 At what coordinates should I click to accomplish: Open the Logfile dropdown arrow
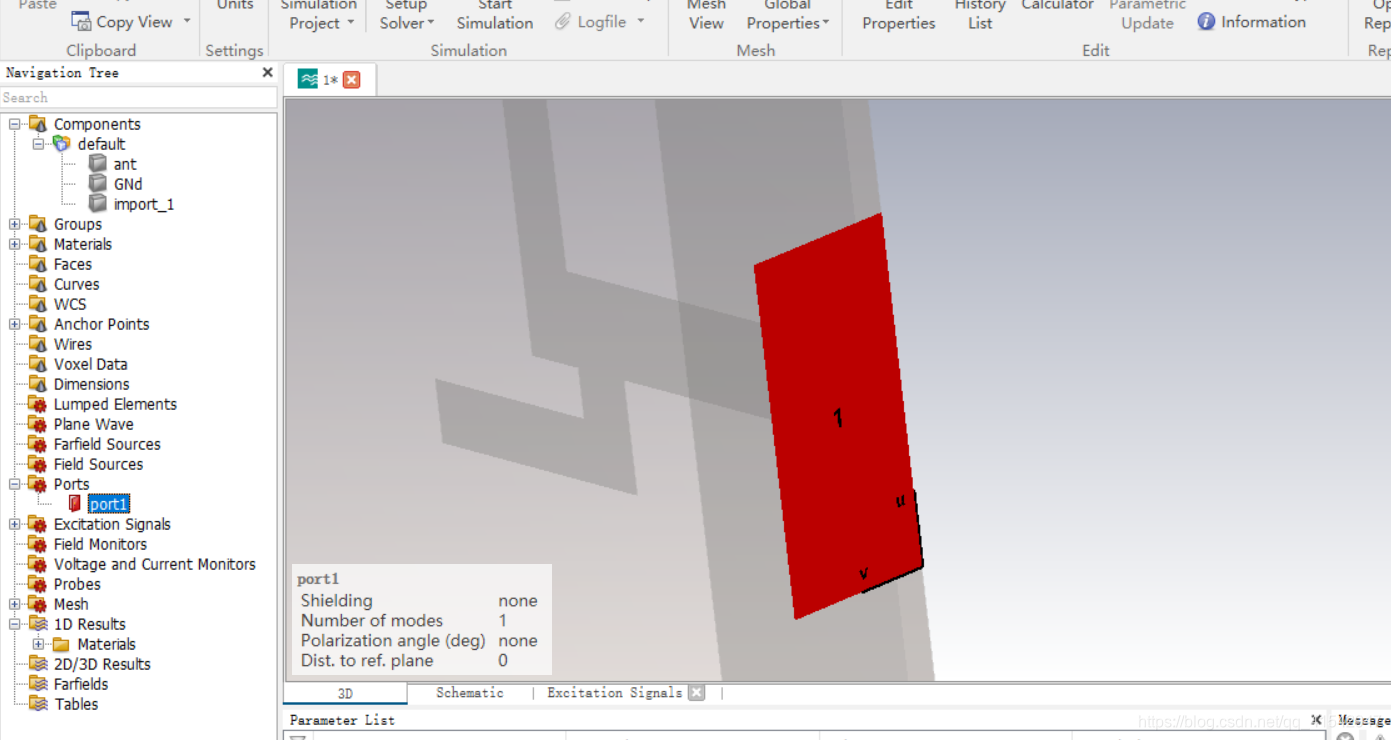(x=641, y=21)
